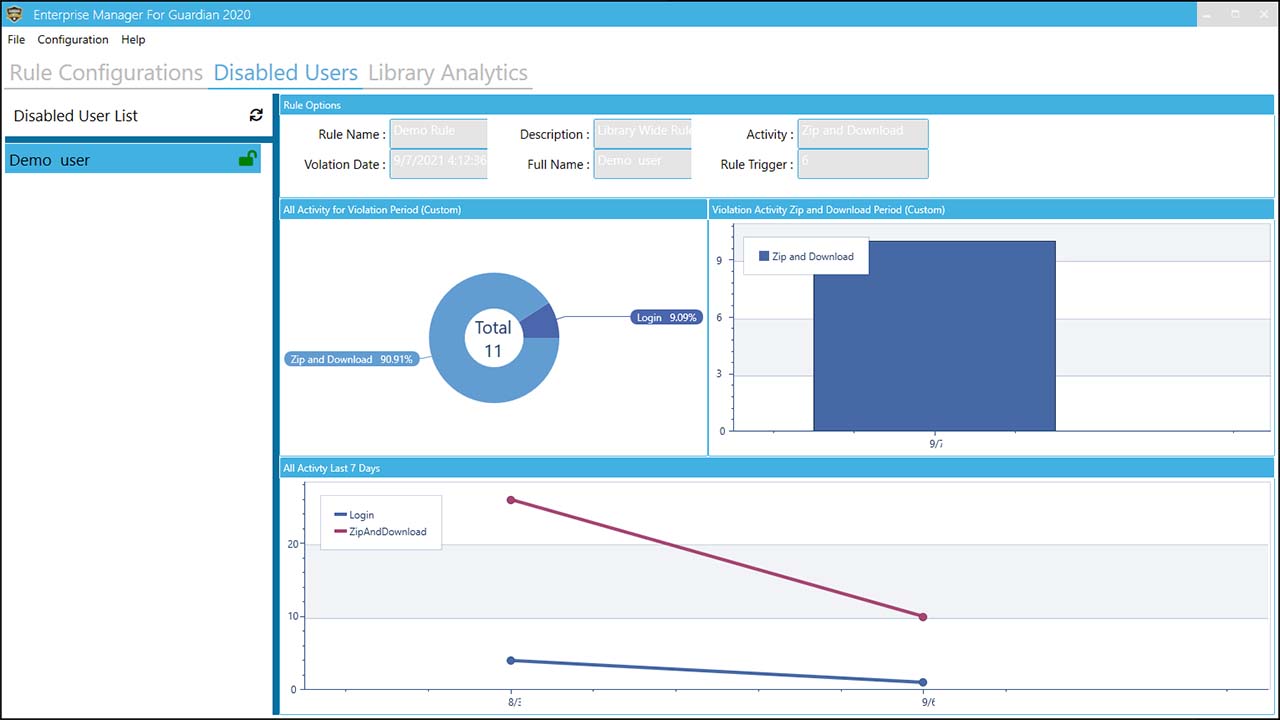The image size is (1280, 720).
Task: Click the Rule Name field
Action: pos(438,134)
